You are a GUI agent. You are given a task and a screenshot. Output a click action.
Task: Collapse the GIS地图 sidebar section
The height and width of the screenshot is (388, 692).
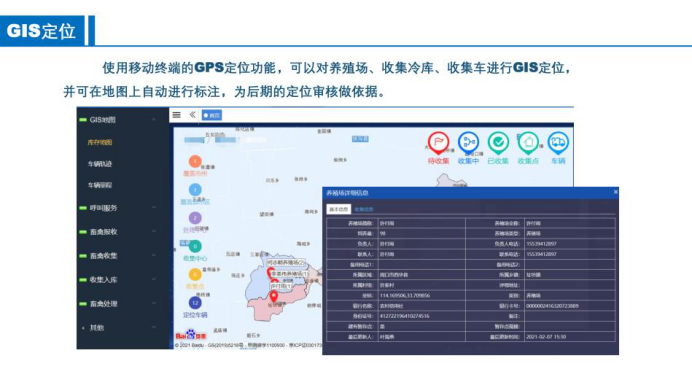coord(154,120)
